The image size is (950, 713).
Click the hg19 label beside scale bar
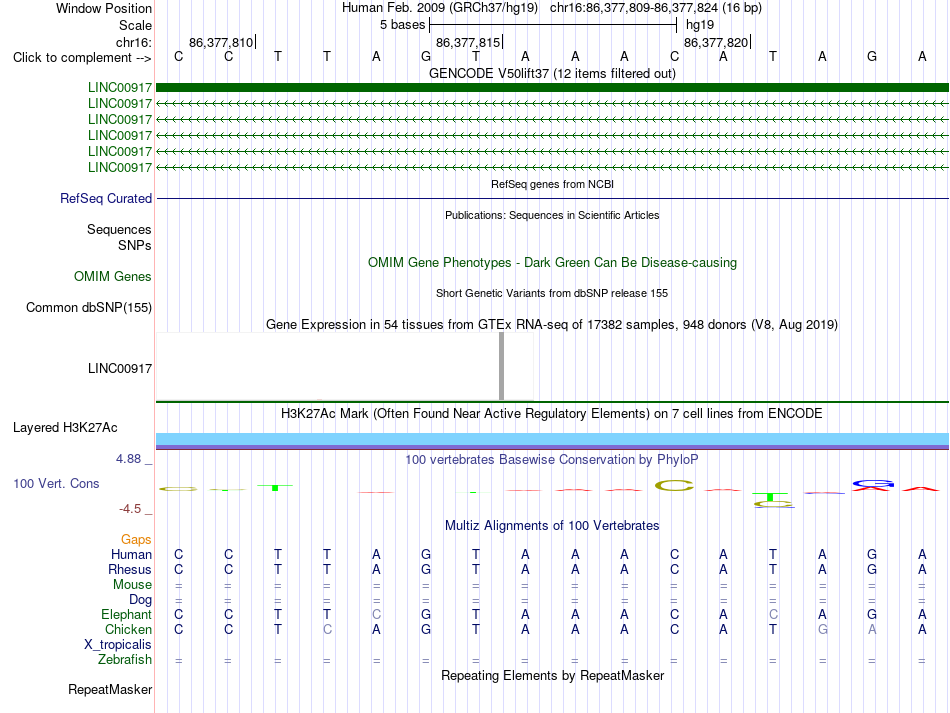tap(700, 25)
